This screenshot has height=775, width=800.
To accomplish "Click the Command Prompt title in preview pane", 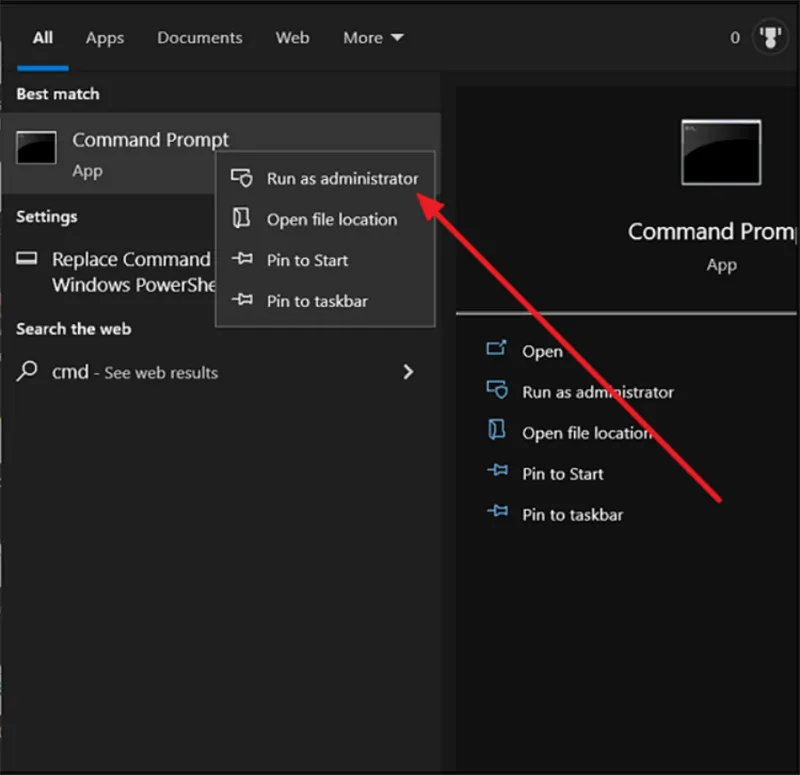I will tap(712, 232).
